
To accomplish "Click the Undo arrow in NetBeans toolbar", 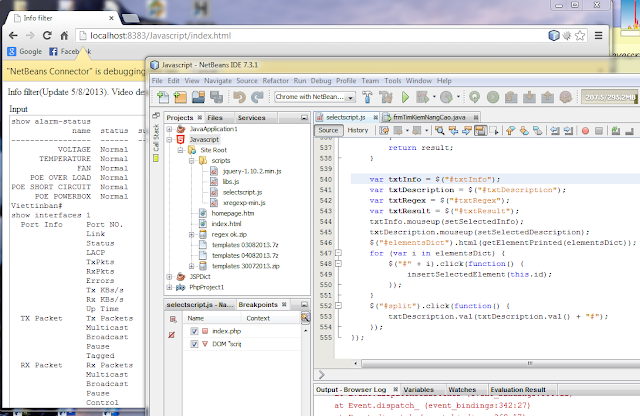I will pos(240,97).
